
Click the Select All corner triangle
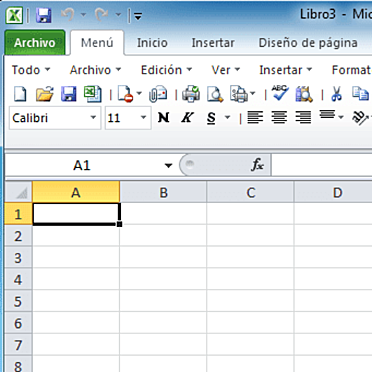point(19,192)
